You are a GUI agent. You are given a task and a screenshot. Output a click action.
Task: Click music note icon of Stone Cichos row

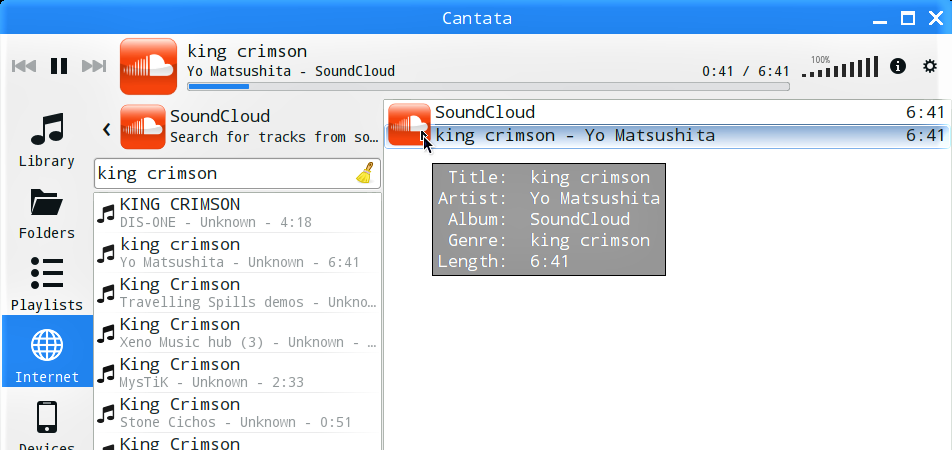click(x=106, y=414)
